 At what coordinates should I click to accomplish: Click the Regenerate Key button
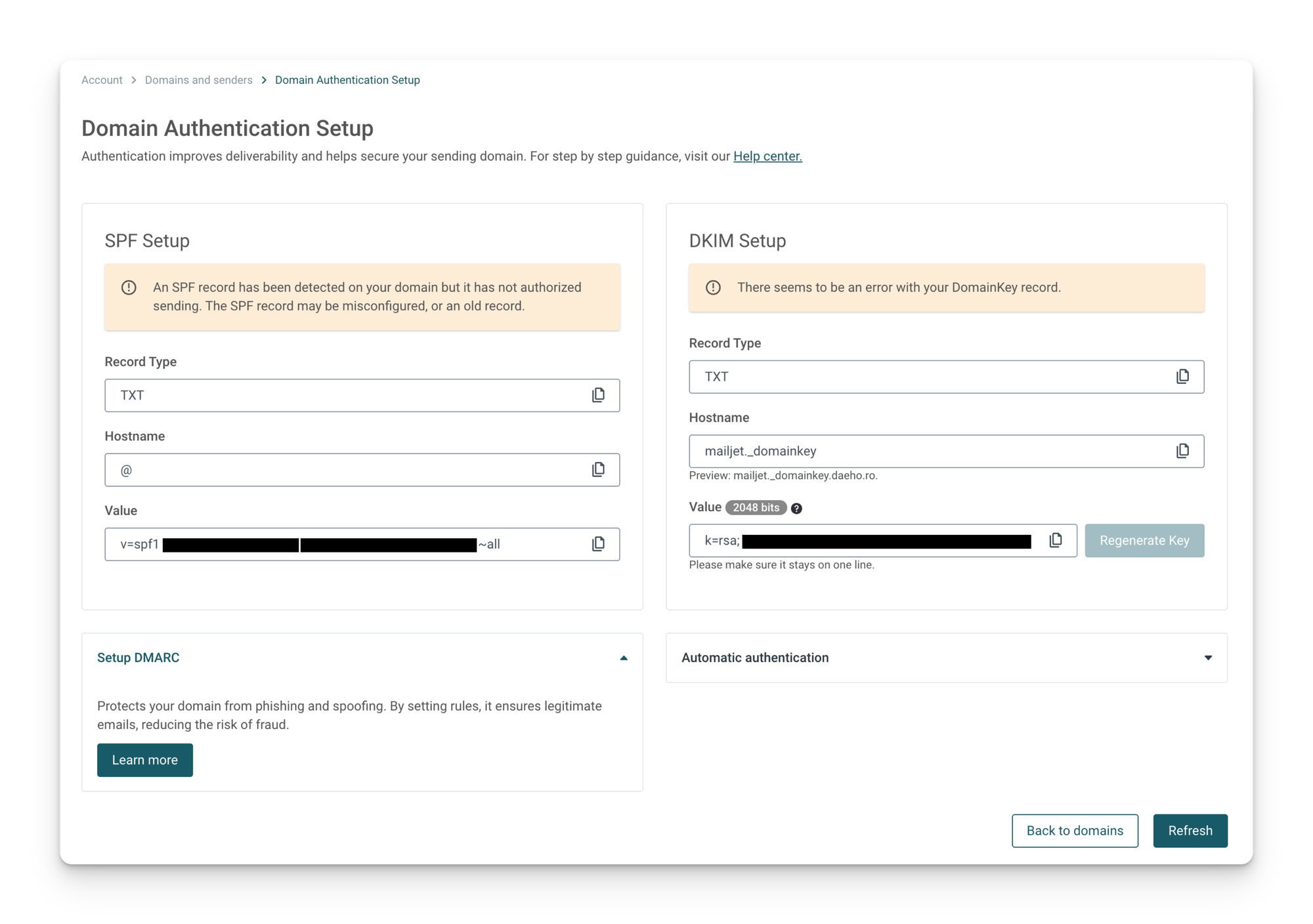[1144, 541]
